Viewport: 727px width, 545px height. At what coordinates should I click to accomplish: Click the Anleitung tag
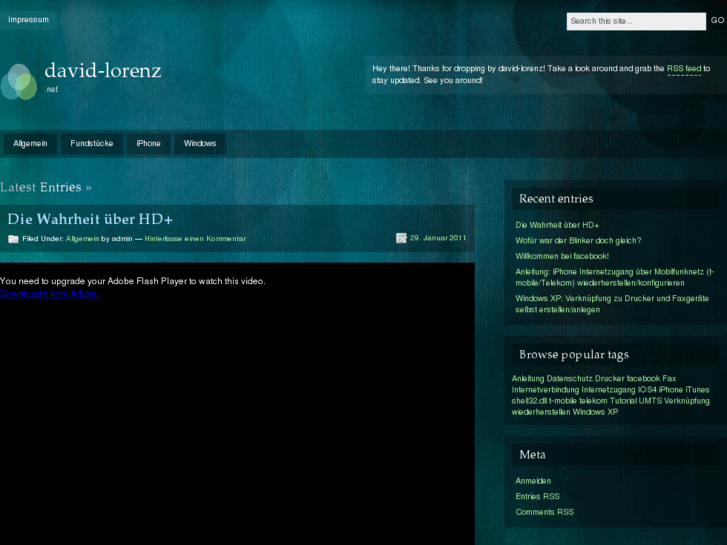pos(528,378)
